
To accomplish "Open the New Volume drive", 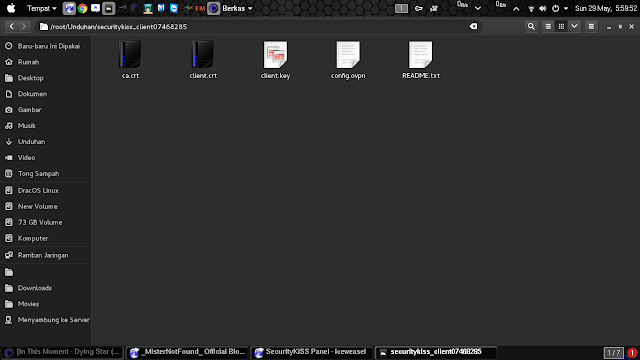I will [45, 207].
